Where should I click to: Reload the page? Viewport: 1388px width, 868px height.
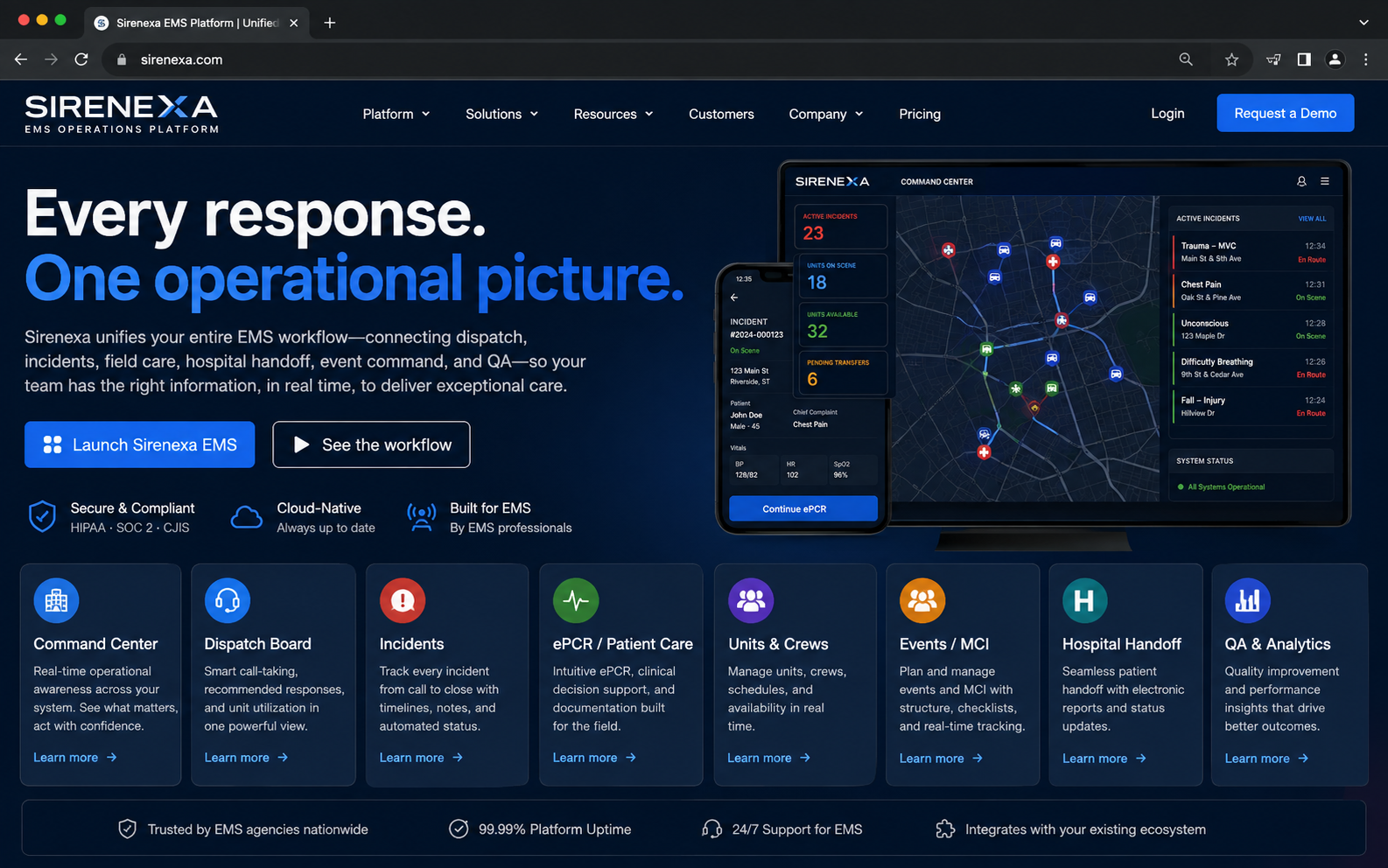pos(81,59)
